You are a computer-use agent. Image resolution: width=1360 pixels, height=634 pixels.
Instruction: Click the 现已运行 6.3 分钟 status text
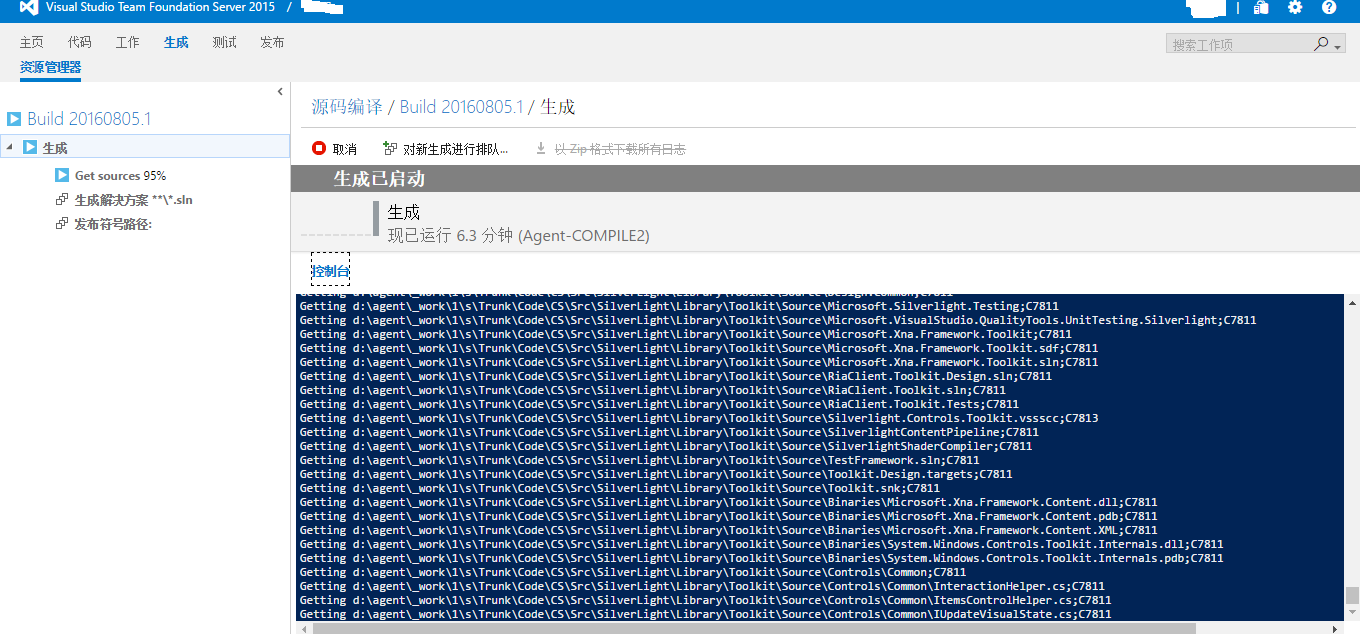pos(519,235)
